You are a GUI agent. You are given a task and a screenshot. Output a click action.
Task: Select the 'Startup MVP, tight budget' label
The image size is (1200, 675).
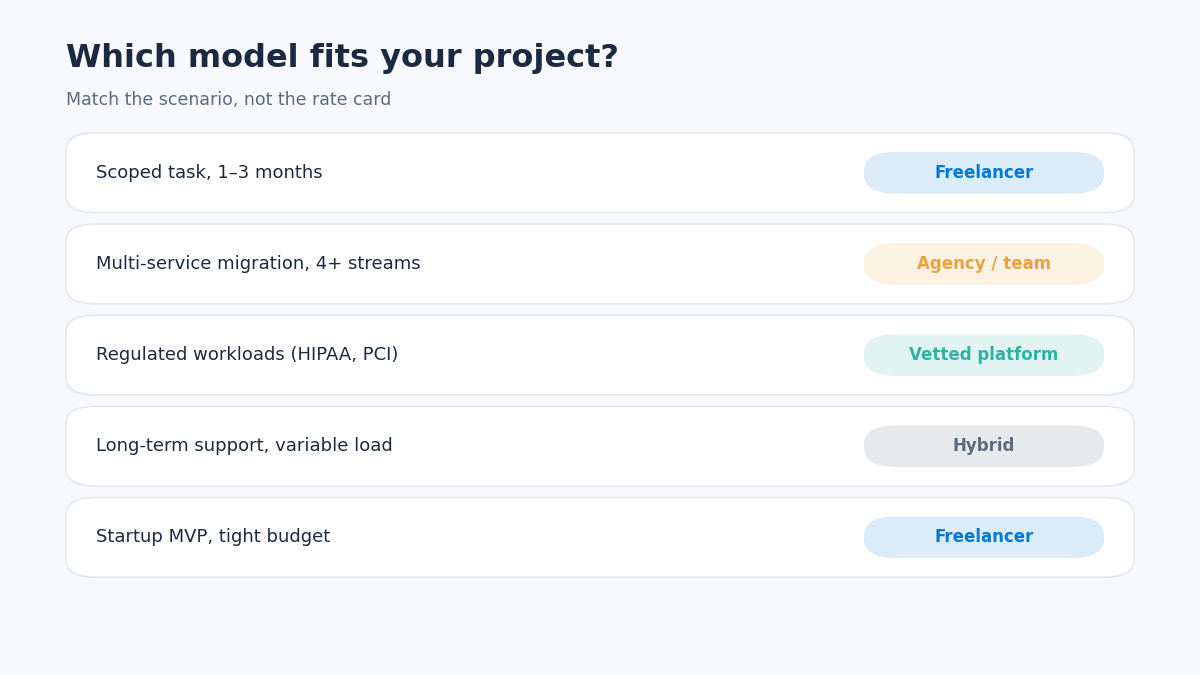coord(213,537)
